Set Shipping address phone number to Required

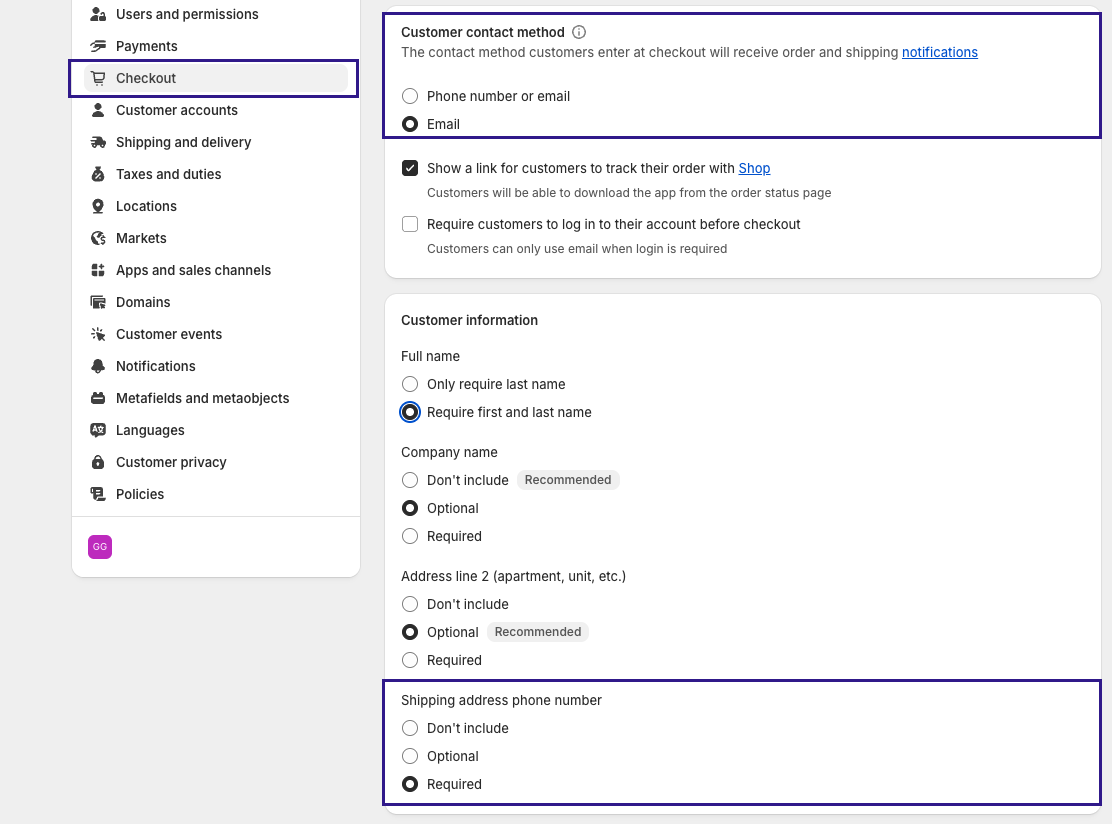410,784
